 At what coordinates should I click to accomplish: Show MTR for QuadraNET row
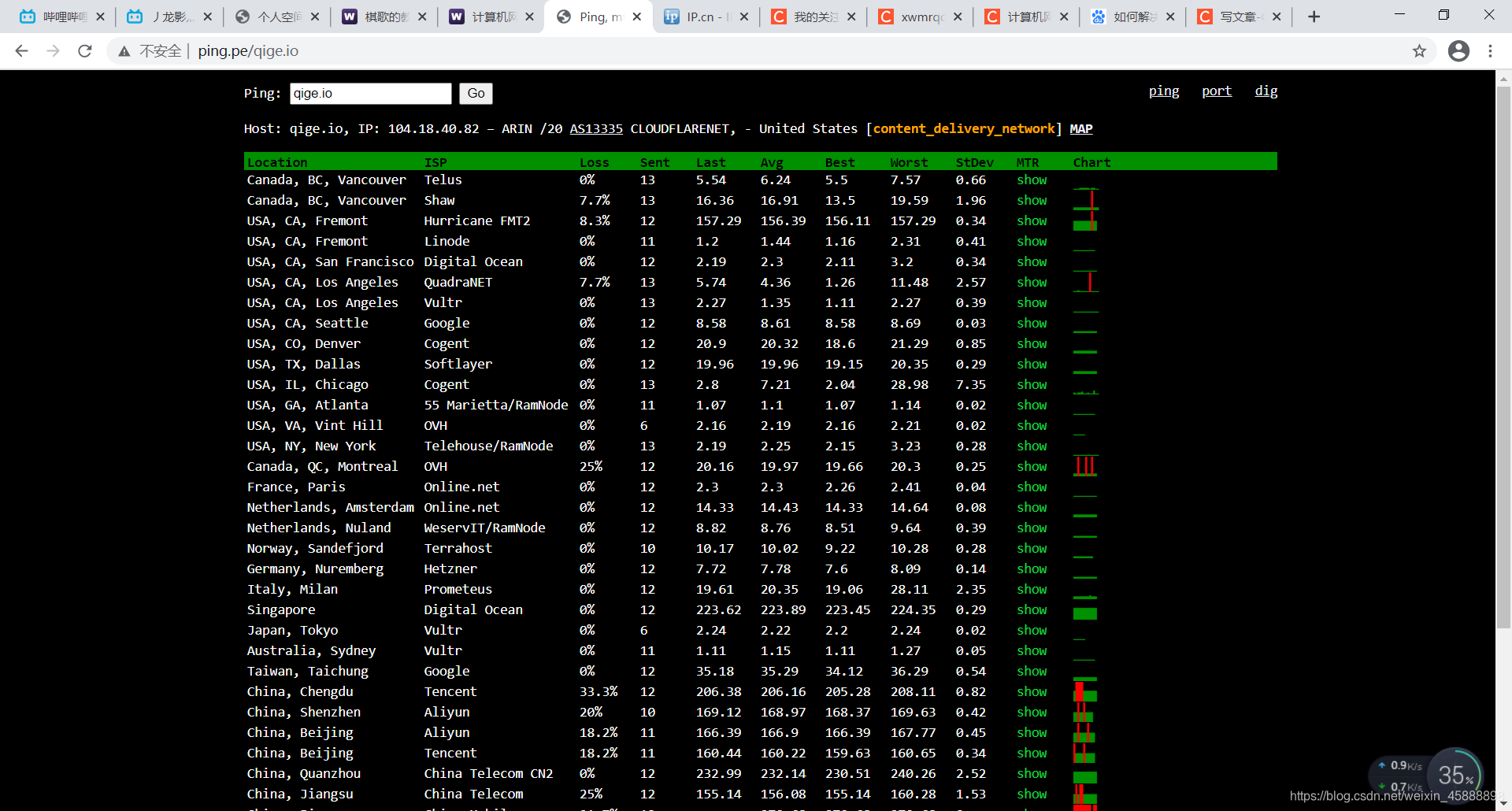coord(1032,283)
